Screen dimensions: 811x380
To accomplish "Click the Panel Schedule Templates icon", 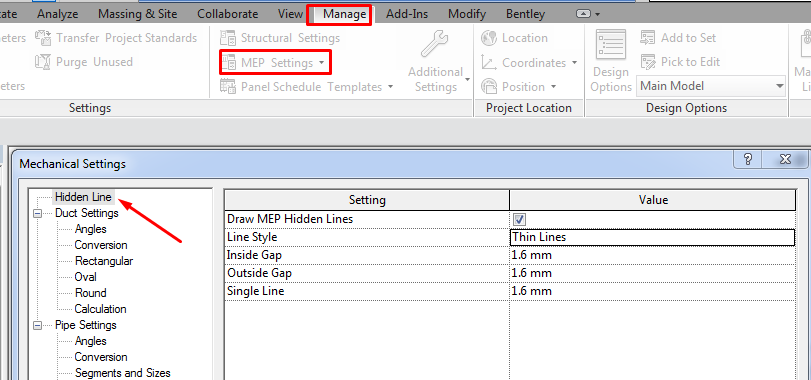I will click(x=228, y=87).
